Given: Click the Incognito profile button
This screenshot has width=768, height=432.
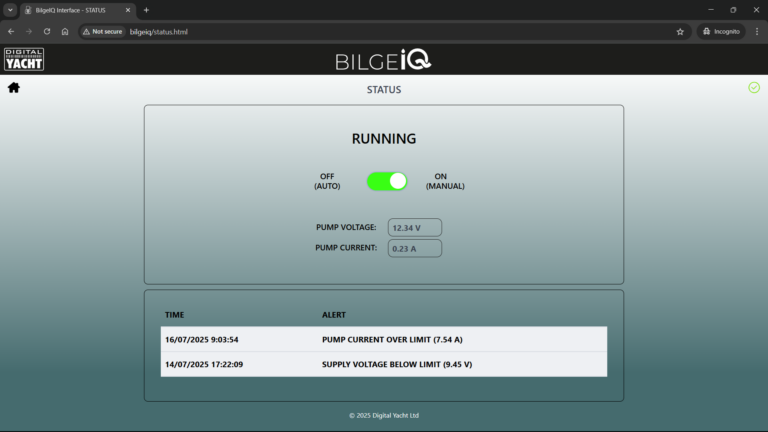Looking at the screenshot, I should tap(720, 31).
